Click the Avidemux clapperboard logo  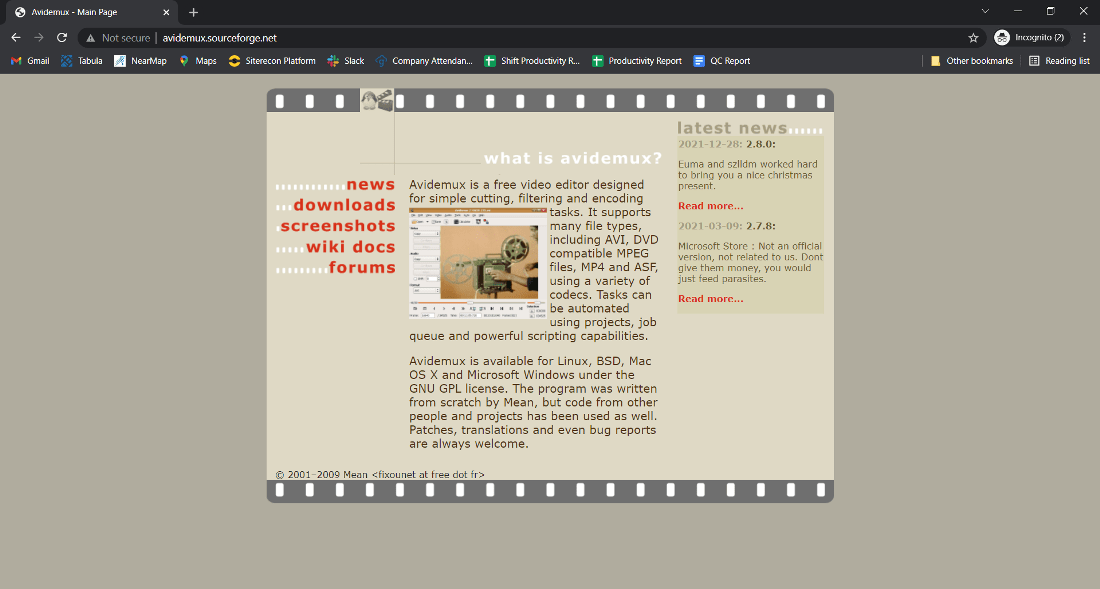pyautogui.click(x=377, y=100)
